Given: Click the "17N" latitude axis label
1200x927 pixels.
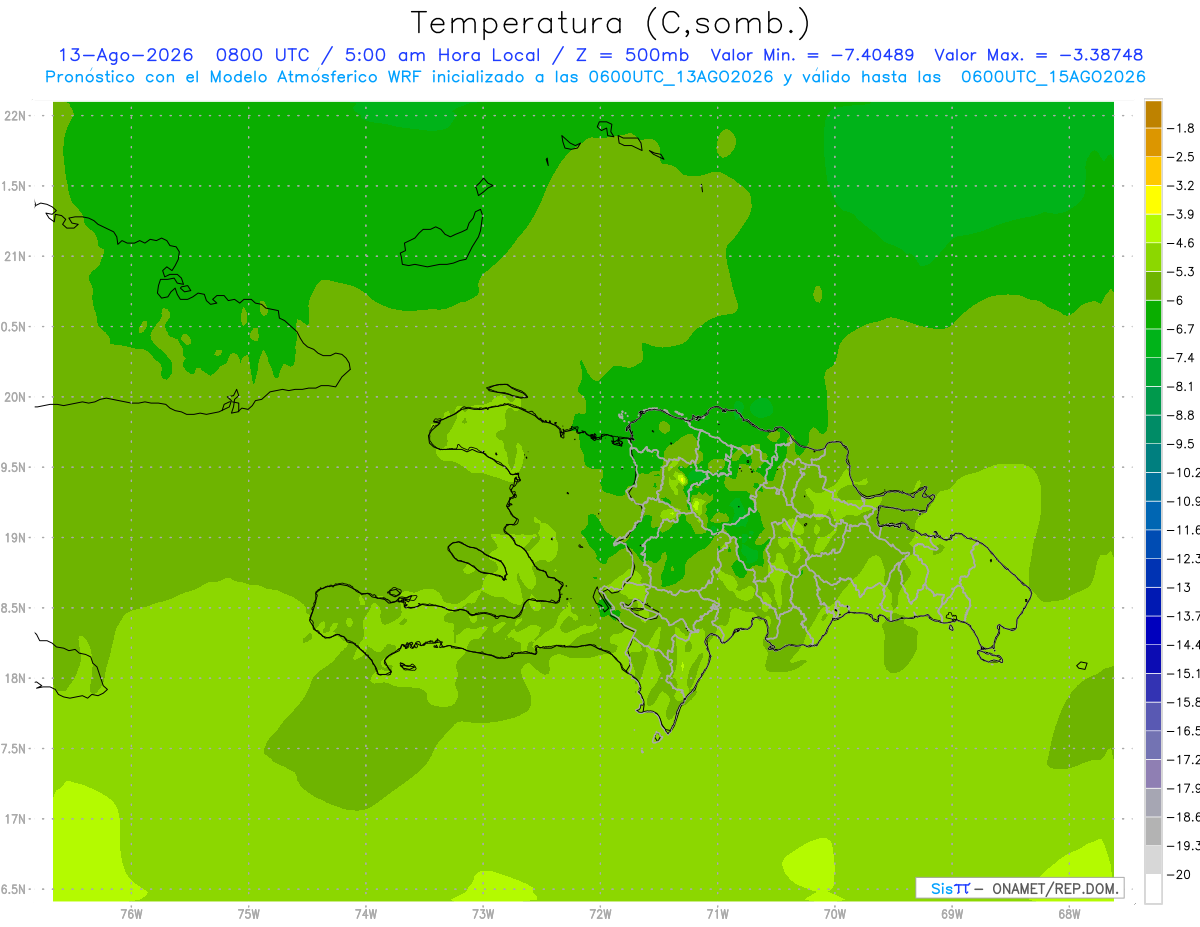Looking at the screenshot, I should tap(17, 819).
